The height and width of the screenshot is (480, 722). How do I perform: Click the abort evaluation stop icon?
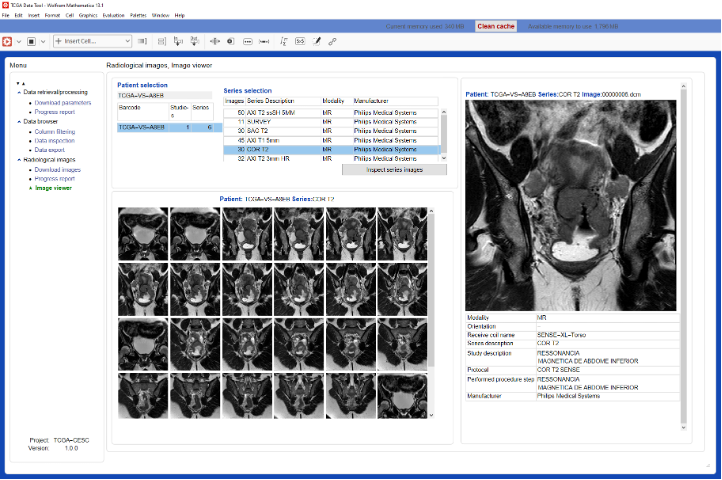(x=31, y=41)
